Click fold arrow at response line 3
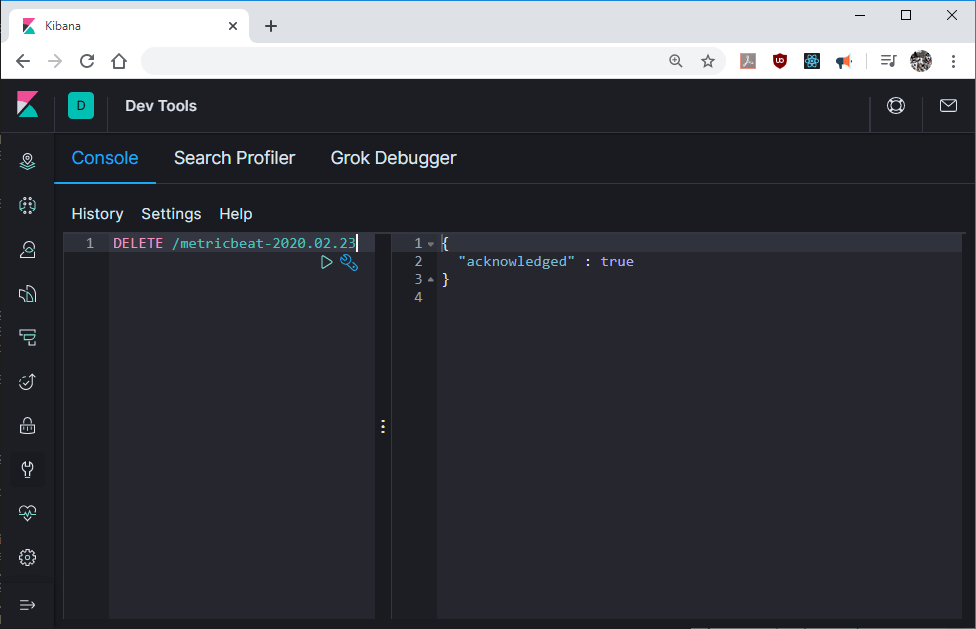The height and width of the screenshot is (629, 976). click(x=430, y=280)
